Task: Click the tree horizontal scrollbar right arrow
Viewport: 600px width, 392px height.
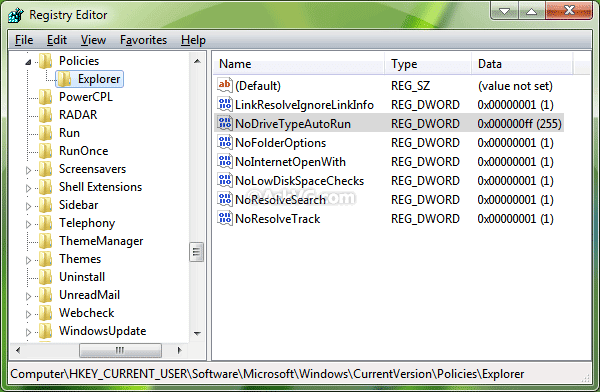Action: [179, 350]
